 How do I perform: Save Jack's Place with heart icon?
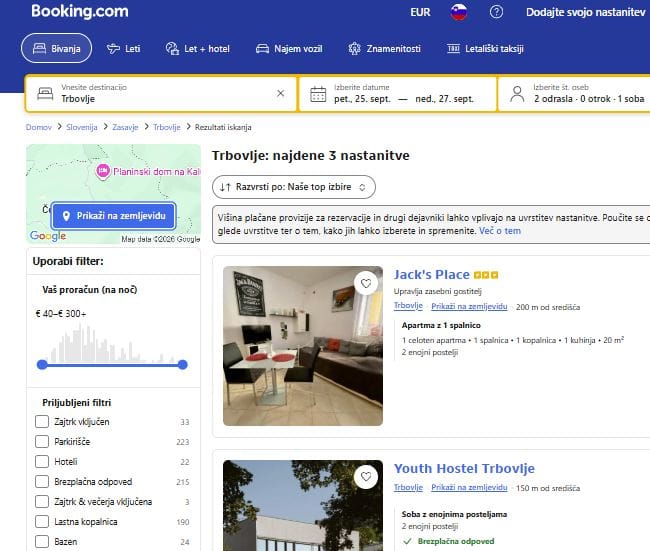coord(366,283)
